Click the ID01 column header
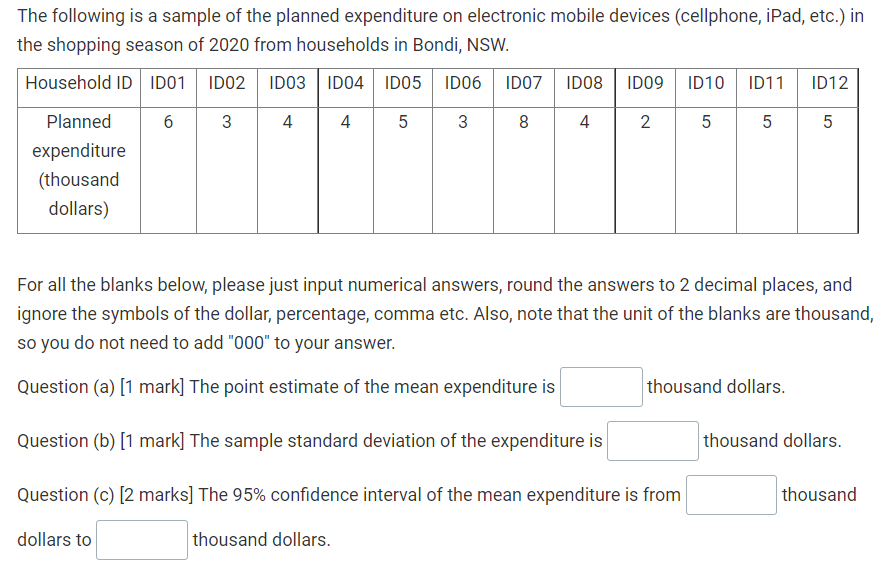895x577 pixels. tap(168, 84)
